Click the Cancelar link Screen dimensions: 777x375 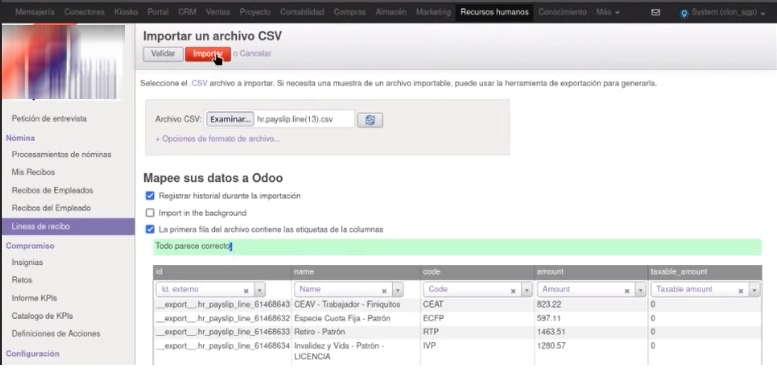[x=255, y=54]
